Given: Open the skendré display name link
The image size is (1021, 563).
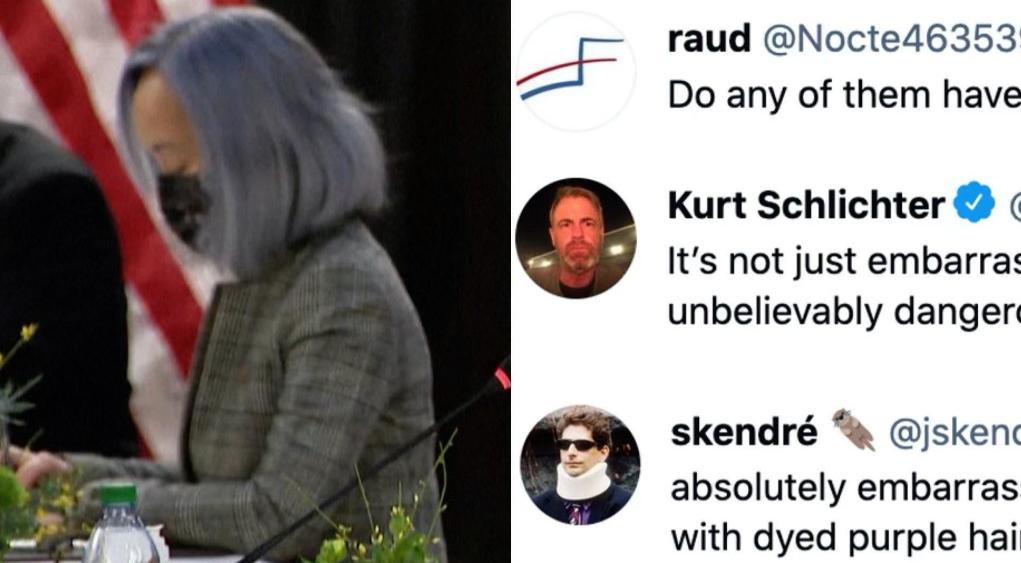Looking at the screenshot, I should point(744,433).
